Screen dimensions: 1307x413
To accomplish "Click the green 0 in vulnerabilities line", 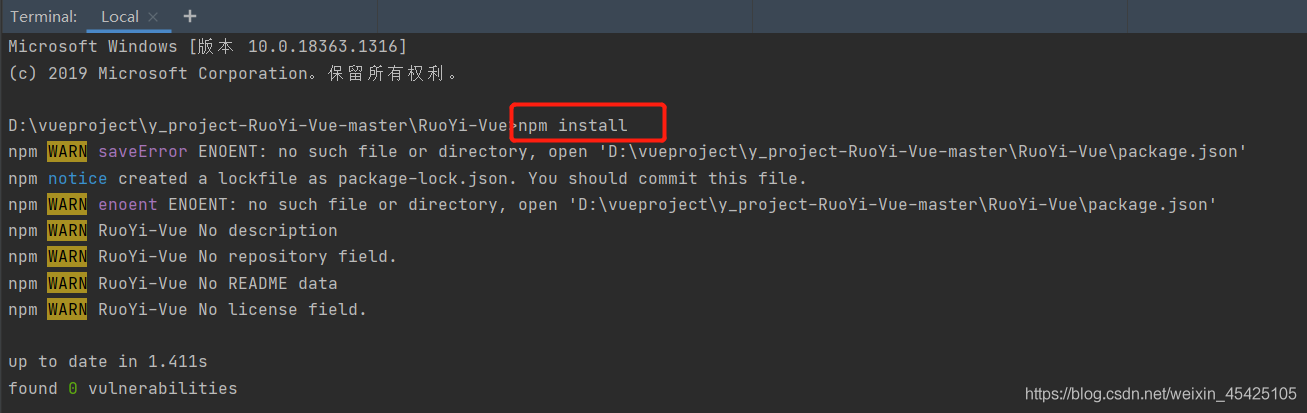I will click(73, 388).
